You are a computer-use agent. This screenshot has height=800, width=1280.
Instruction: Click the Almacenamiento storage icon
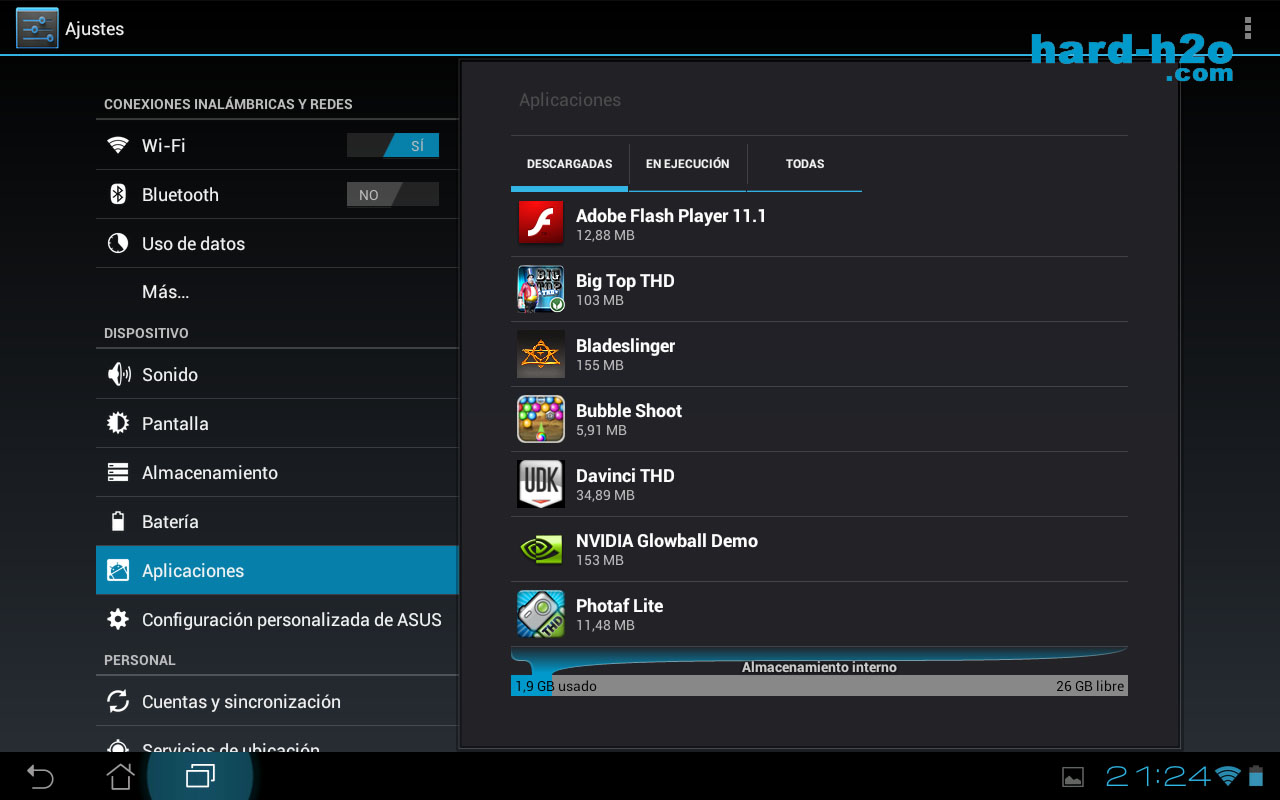(118, 472)
